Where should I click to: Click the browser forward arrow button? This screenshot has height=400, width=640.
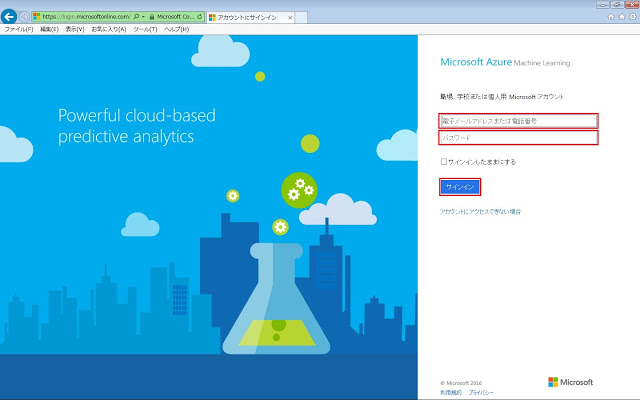coord(24,17)
